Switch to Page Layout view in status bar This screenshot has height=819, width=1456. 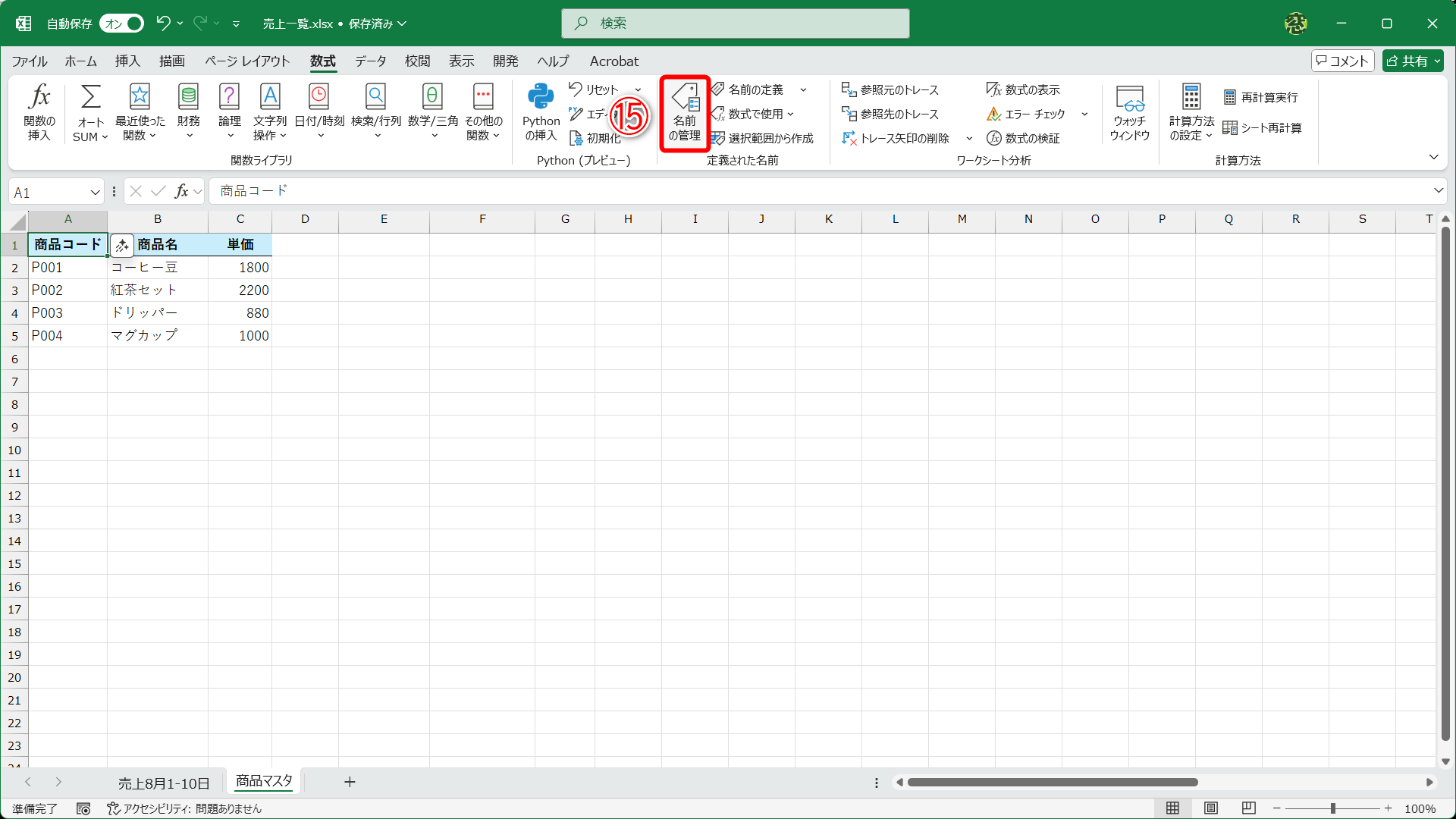click(1211, 808)
